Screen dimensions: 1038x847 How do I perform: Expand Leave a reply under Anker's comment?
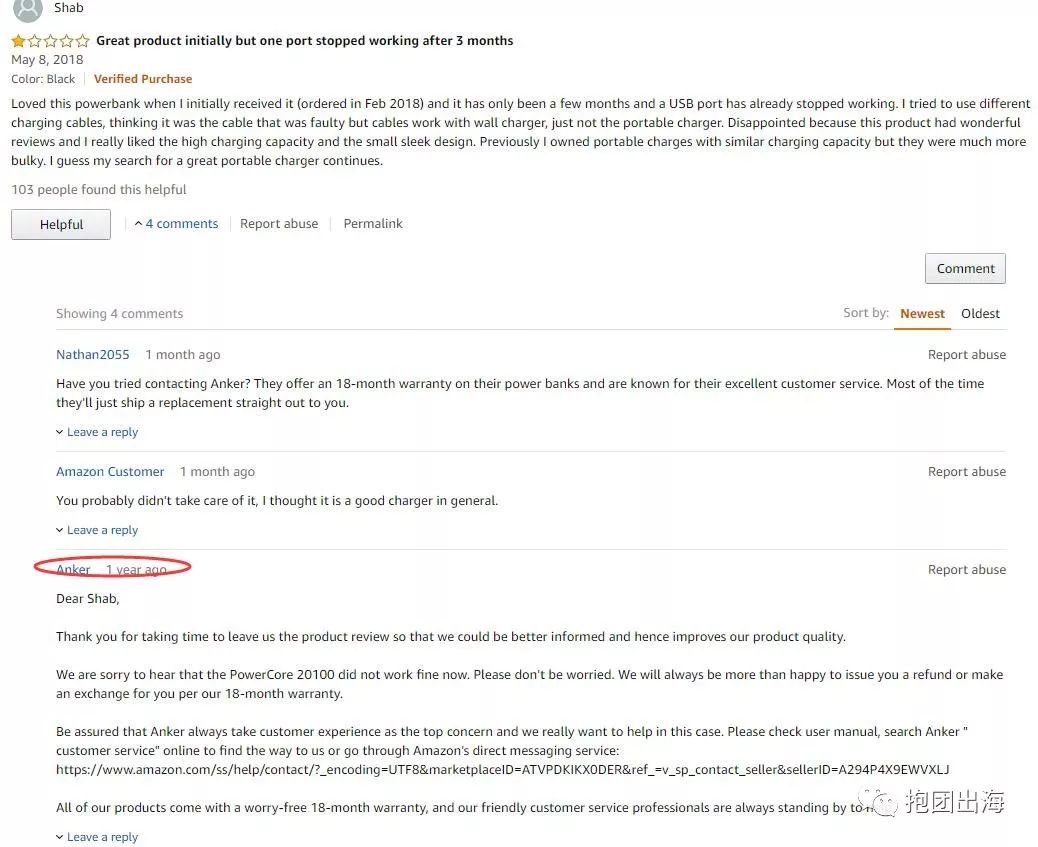(x=97, y=837)
